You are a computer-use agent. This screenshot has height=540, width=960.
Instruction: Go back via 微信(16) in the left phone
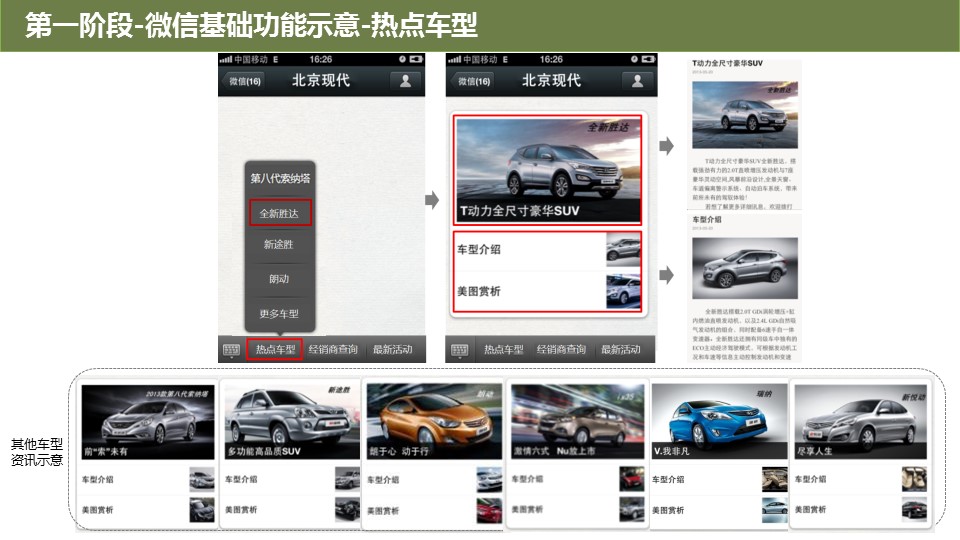[x=244, y=81]
